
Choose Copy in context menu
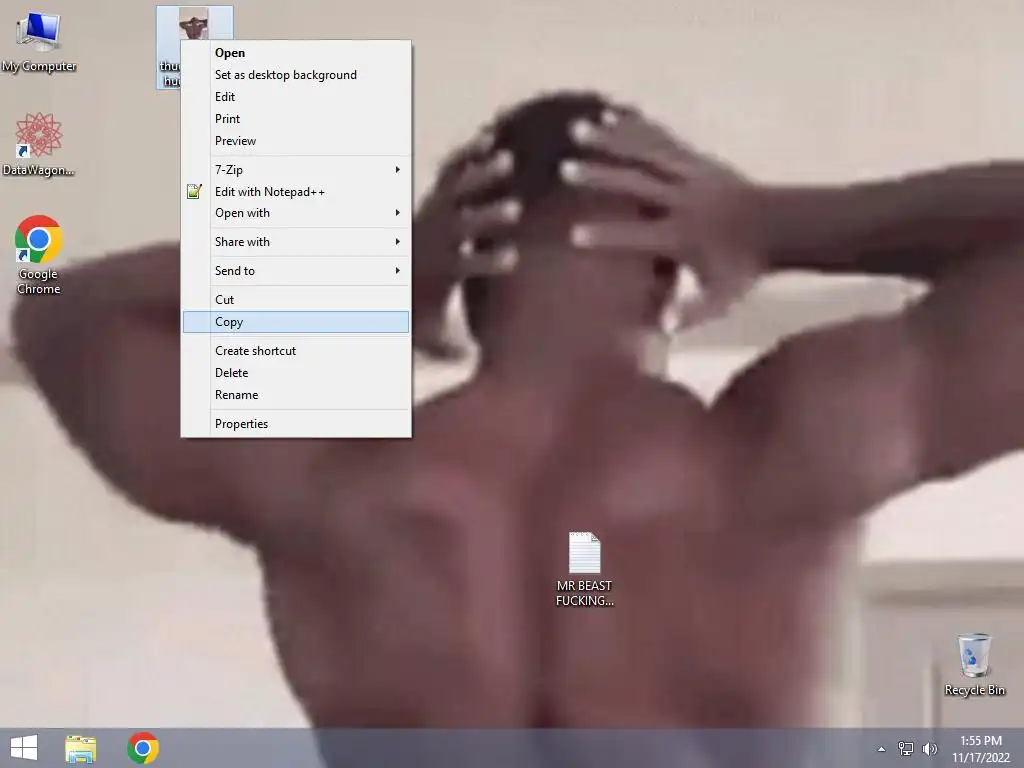click(x=296, y=322)
